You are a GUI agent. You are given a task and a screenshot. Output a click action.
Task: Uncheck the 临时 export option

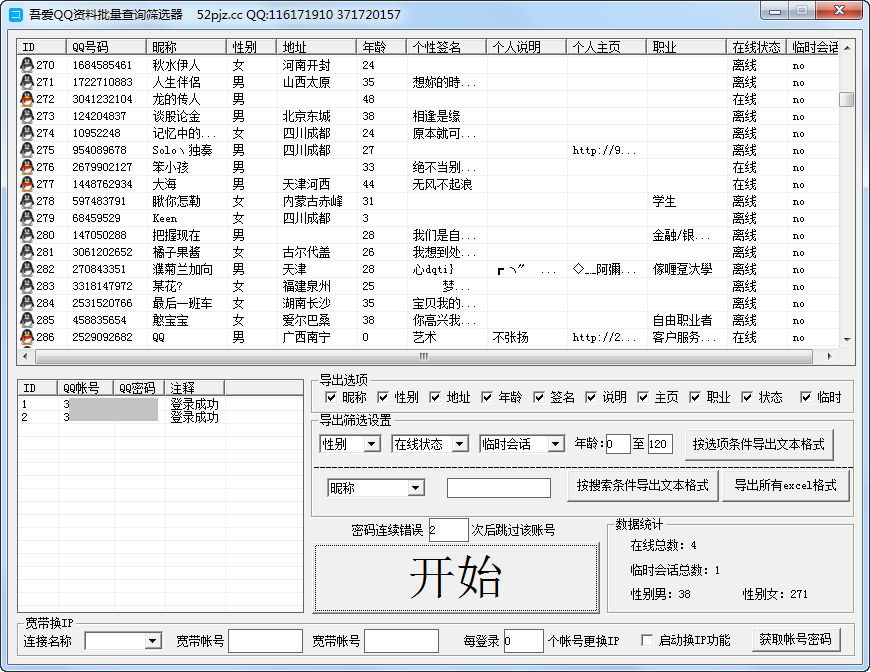click(x=806, y=397)
